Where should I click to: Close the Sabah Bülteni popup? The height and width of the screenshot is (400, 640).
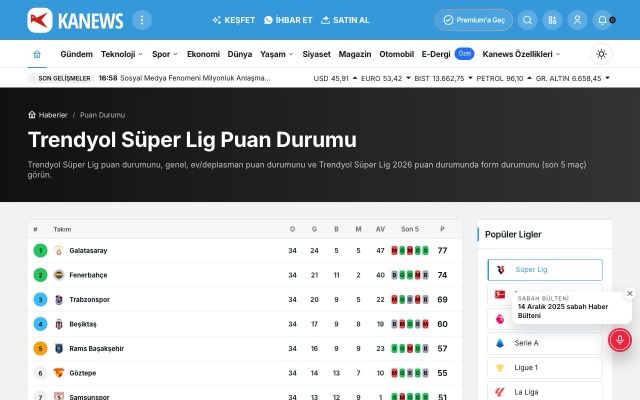(630, 293)
